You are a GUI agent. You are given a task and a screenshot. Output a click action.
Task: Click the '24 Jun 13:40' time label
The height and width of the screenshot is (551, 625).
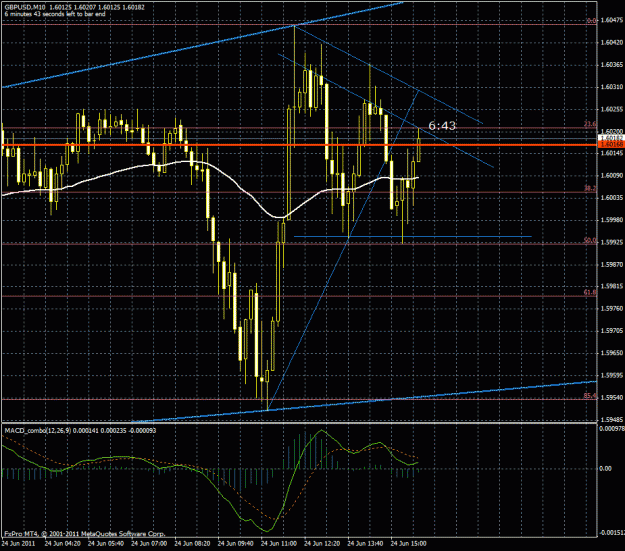(365, 543)
